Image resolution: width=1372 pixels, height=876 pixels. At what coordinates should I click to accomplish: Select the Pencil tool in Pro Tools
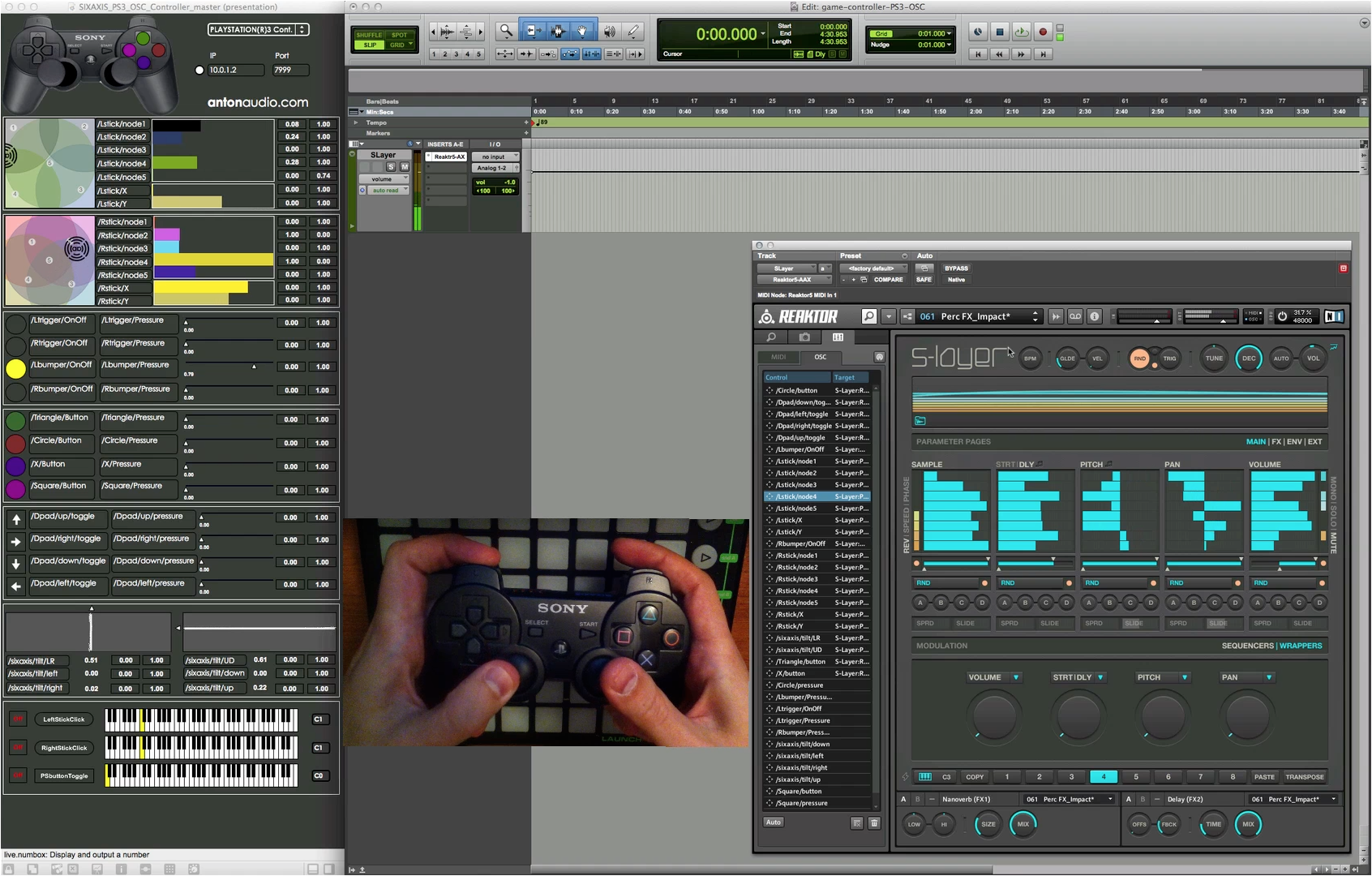point(633,32)
